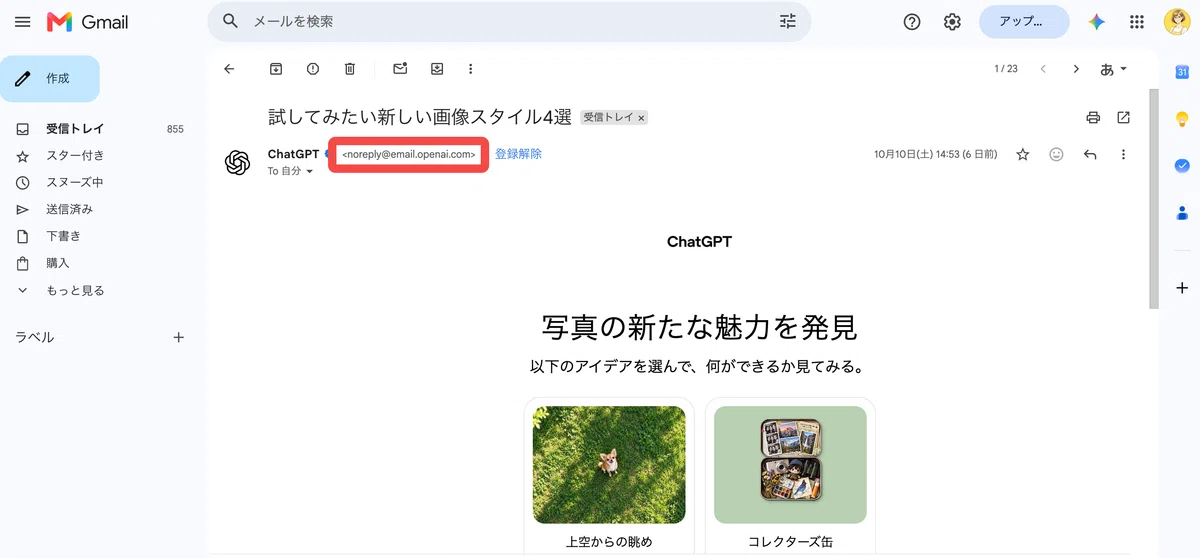The image size is (1200, 558).
Task: Open the account profile avatar
Action: (x=1176, y=22)
